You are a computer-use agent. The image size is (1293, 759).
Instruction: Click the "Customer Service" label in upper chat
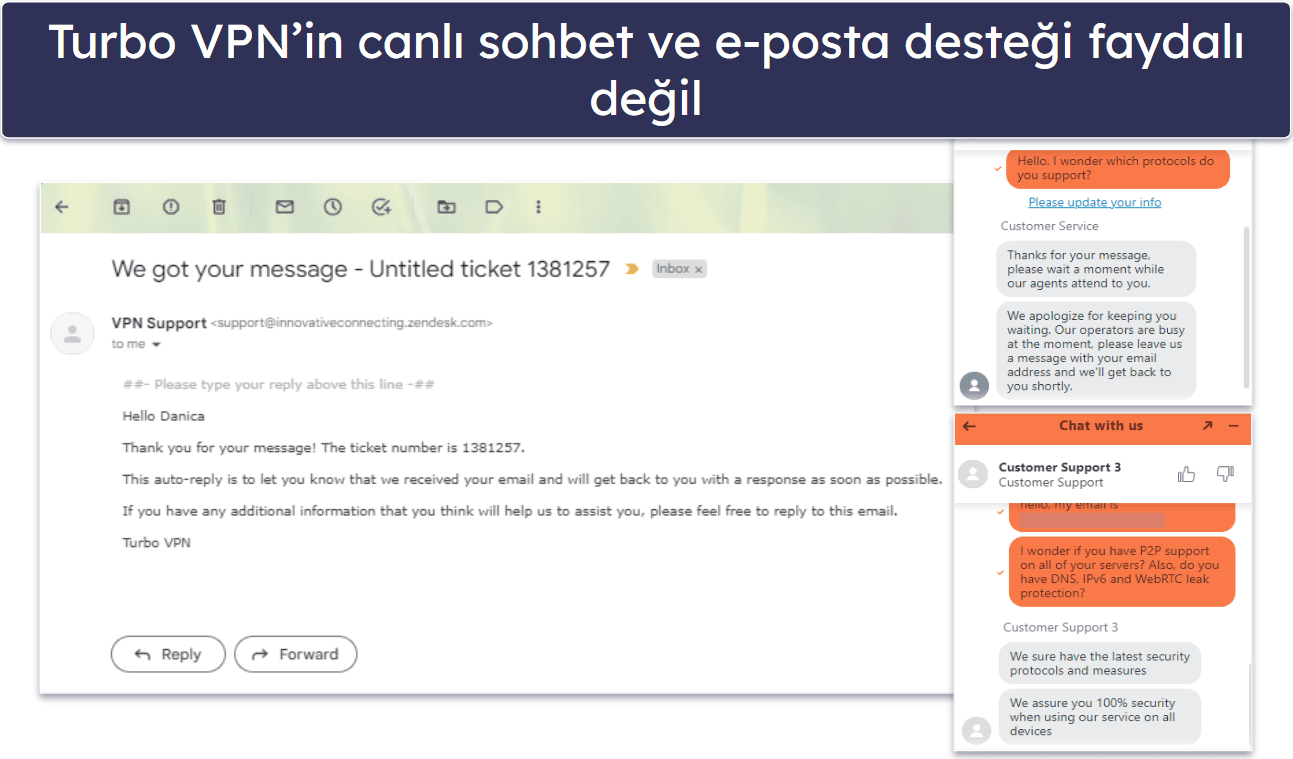pos(1050,226)
